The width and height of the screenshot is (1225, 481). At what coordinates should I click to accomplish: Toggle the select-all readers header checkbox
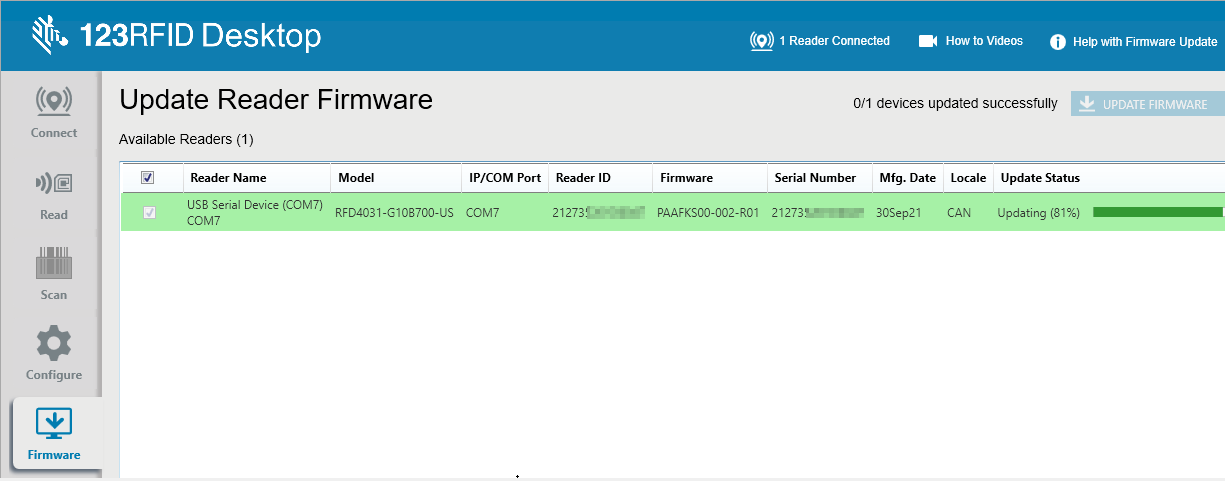pyautogui.click(x=148, y=178)
